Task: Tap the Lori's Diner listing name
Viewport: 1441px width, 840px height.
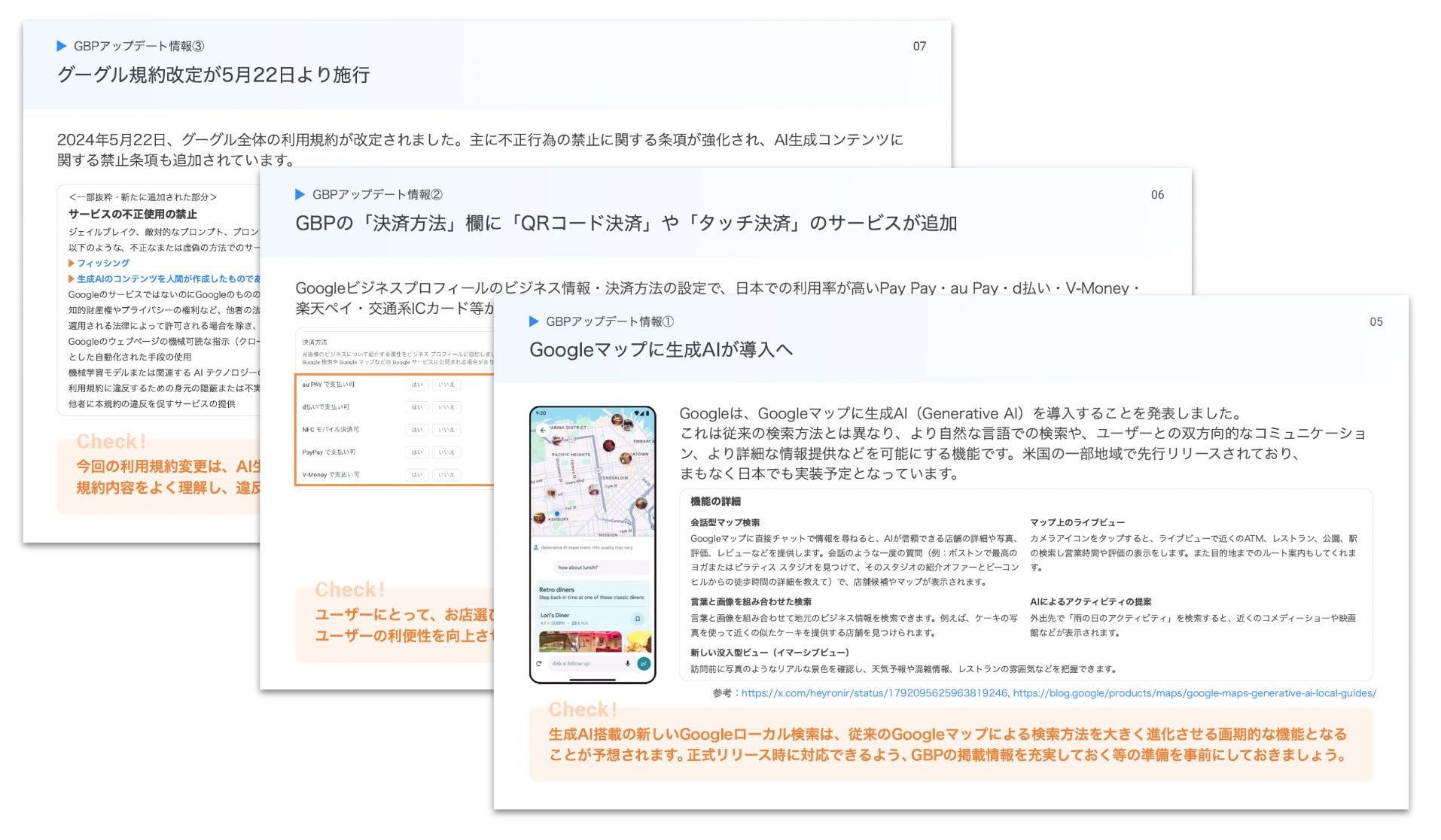Action: (x=555, y=616)
